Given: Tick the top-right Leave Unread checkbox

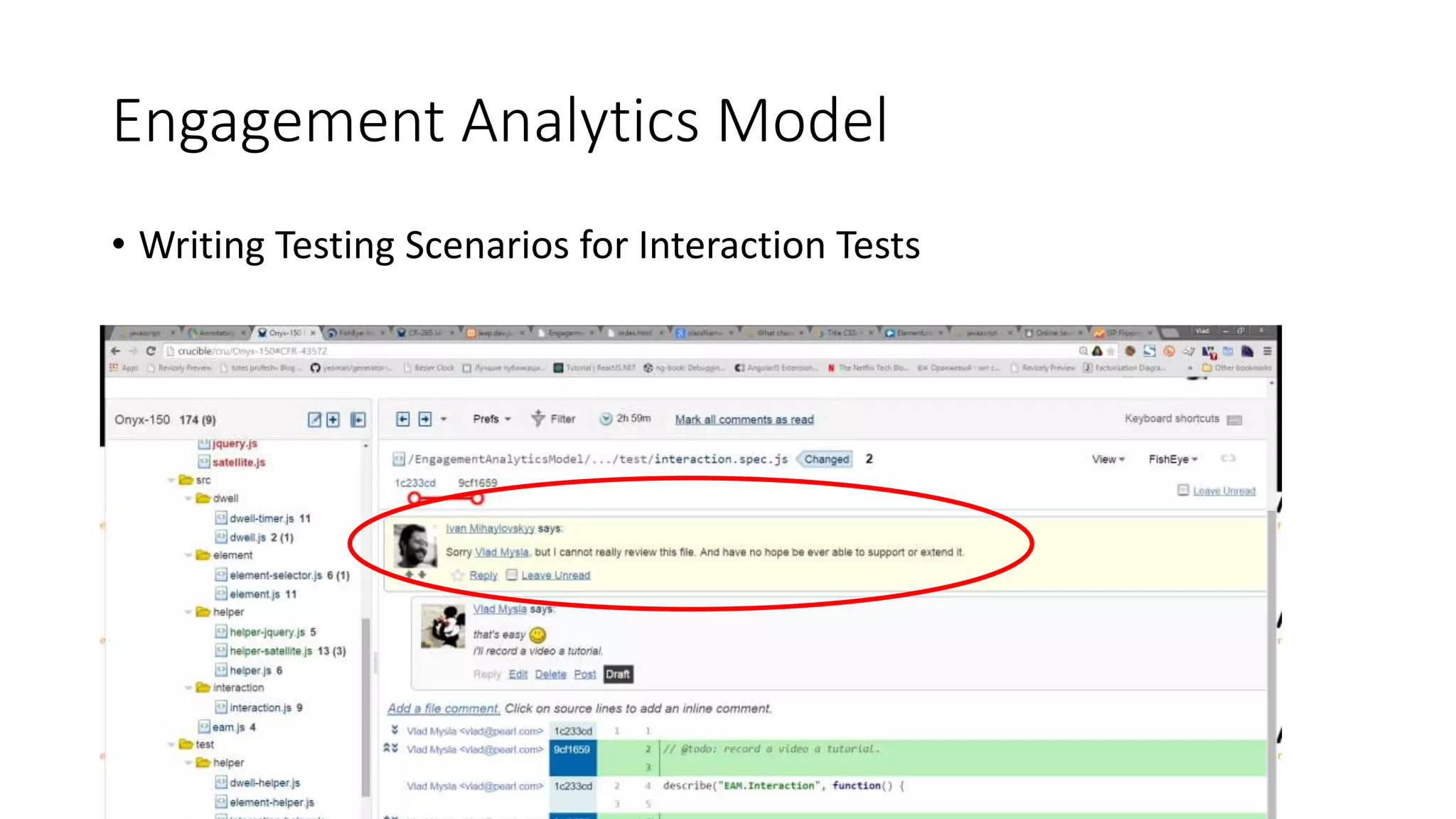Looking at the screenshot, I should (1183, 490).
